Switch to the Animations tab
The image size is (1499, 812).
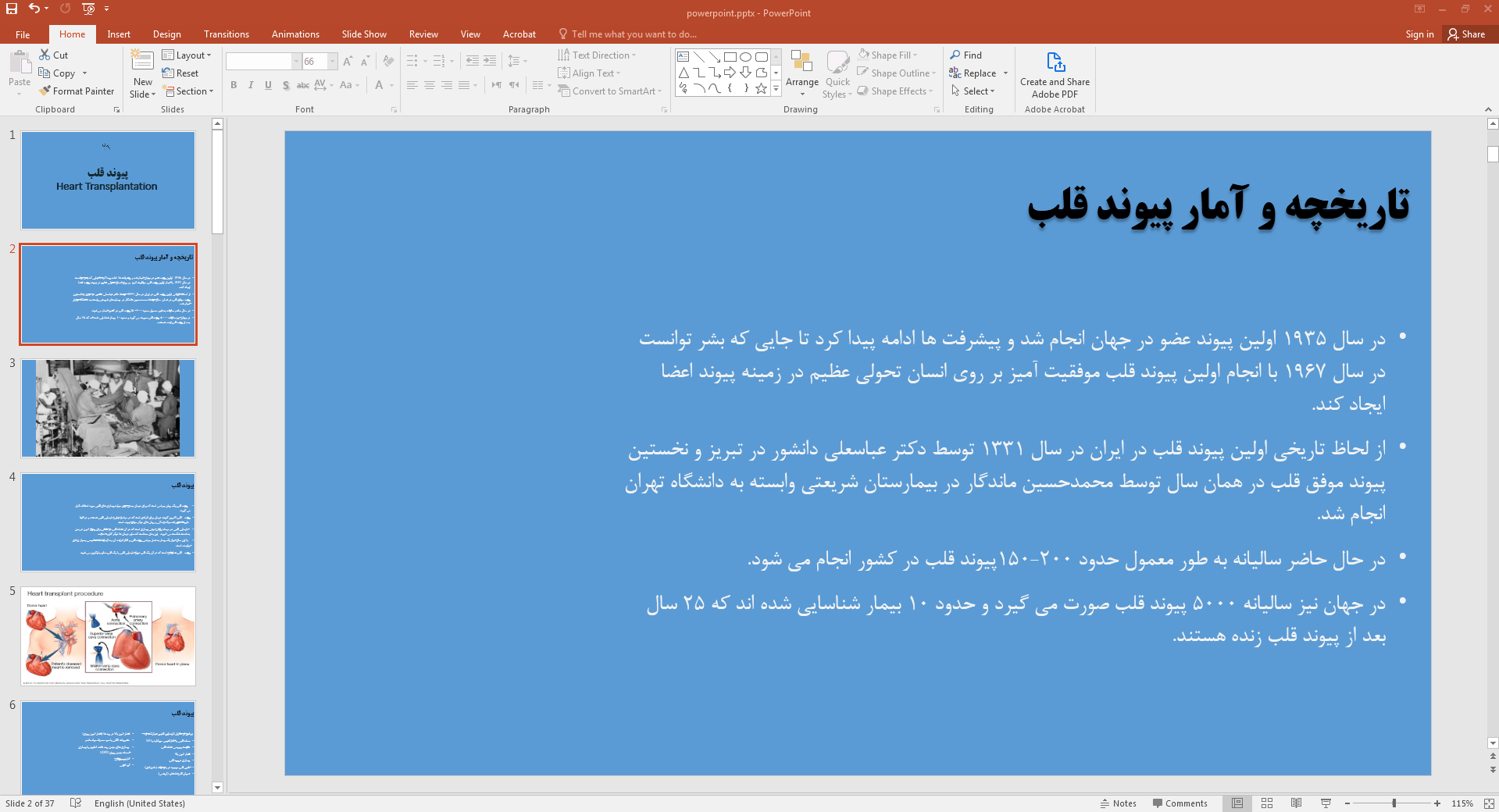tap(295, 34)
